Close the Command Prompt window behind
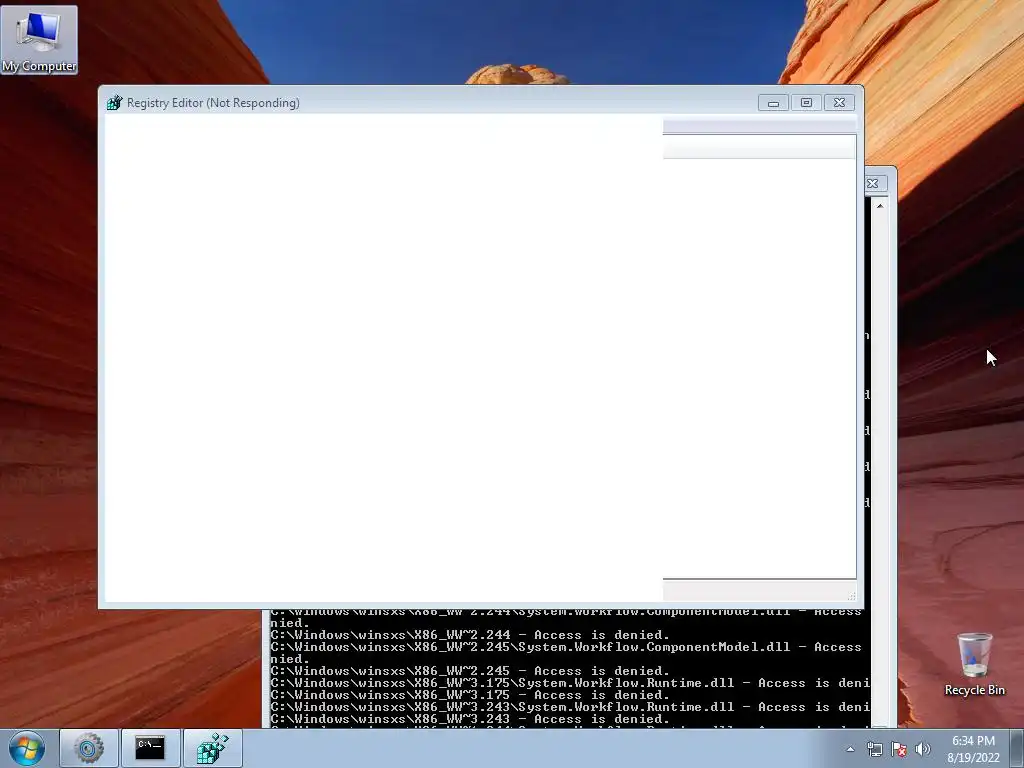 point(874,184)
